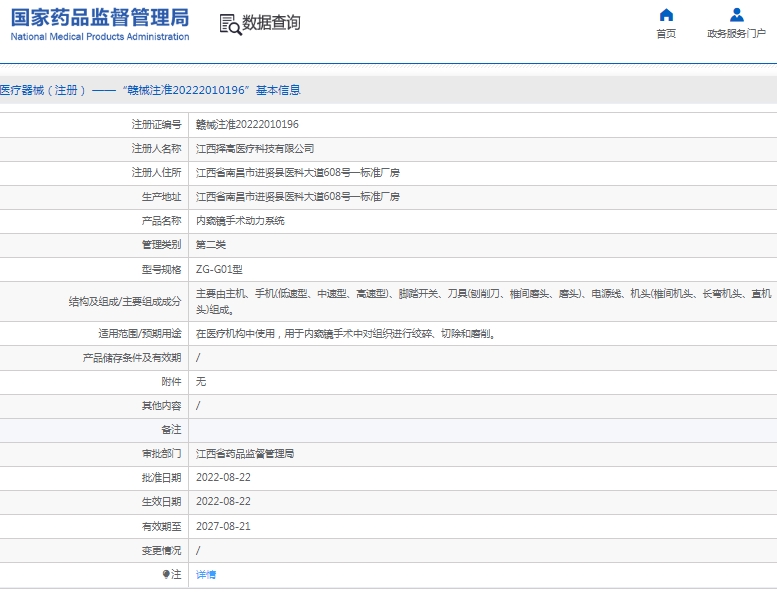Click the 审批部门 label
The height and width of the screenshot is (594, 777).
tap(162, 454)
